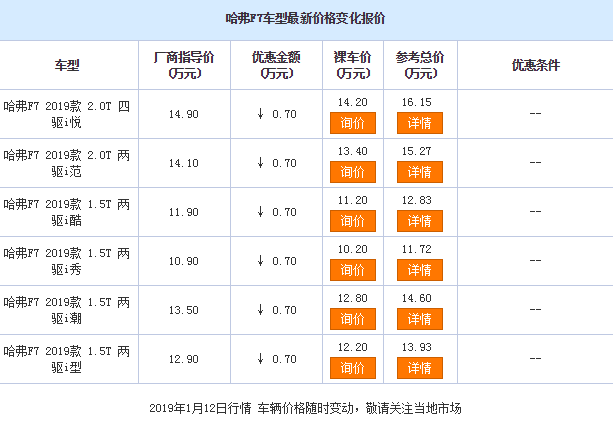Click 询价 for 1.5T 两驱i酷
Viewport: 613px width, 428px height.
353,221
